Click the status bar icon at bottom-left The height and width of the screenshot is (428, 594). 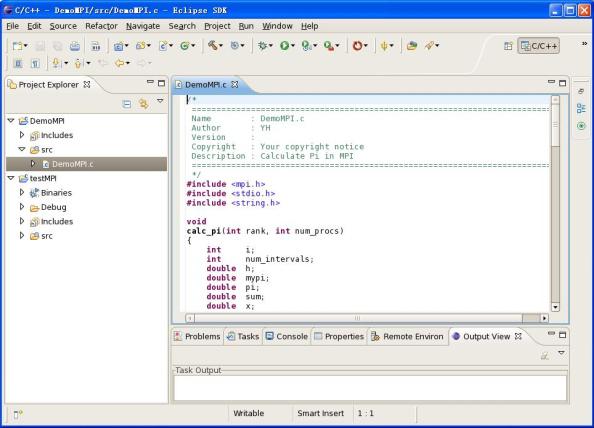click(x=18, y=414)
